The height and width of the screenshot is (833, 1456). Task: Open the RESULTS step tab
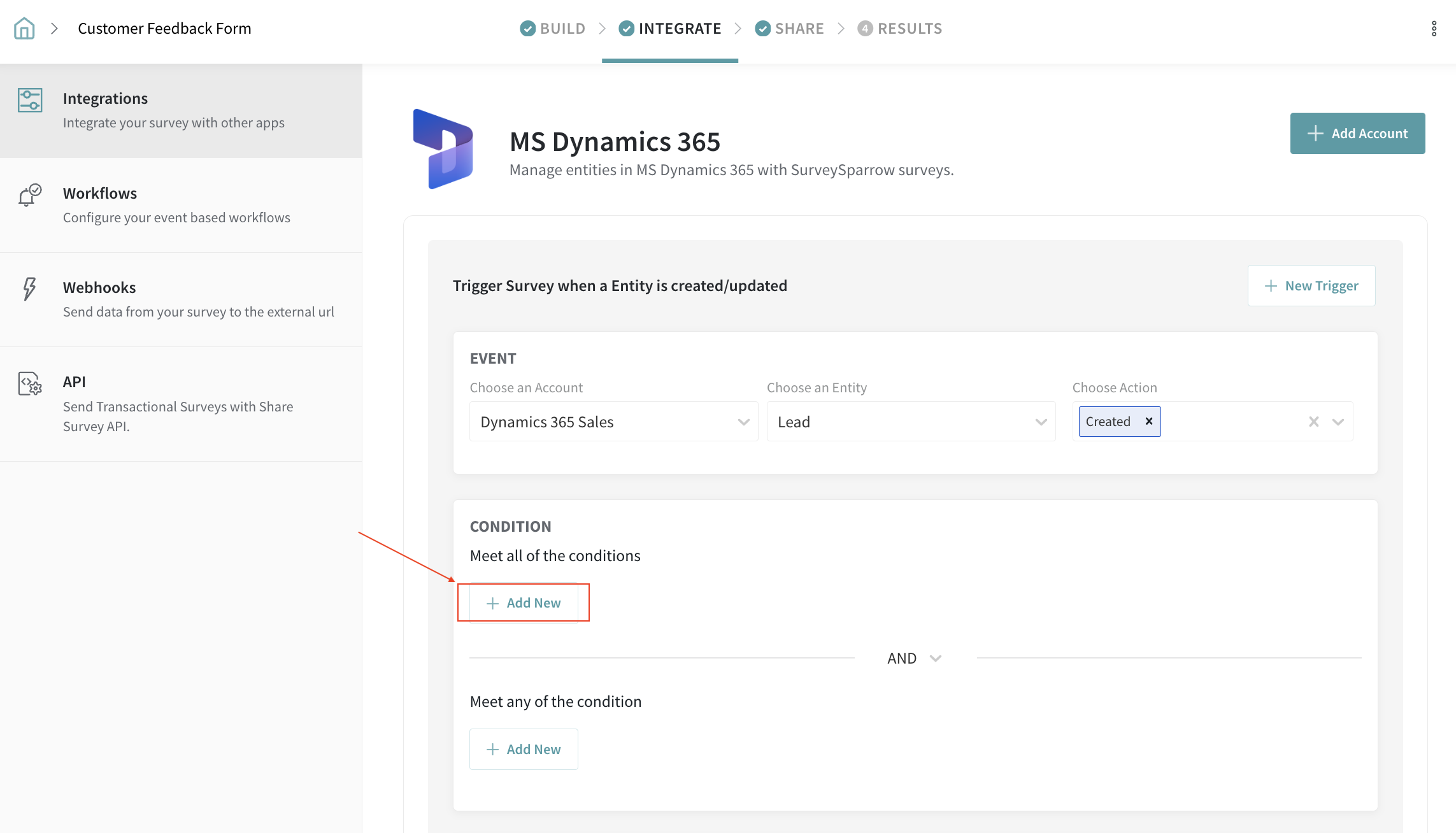click(900, 29)
